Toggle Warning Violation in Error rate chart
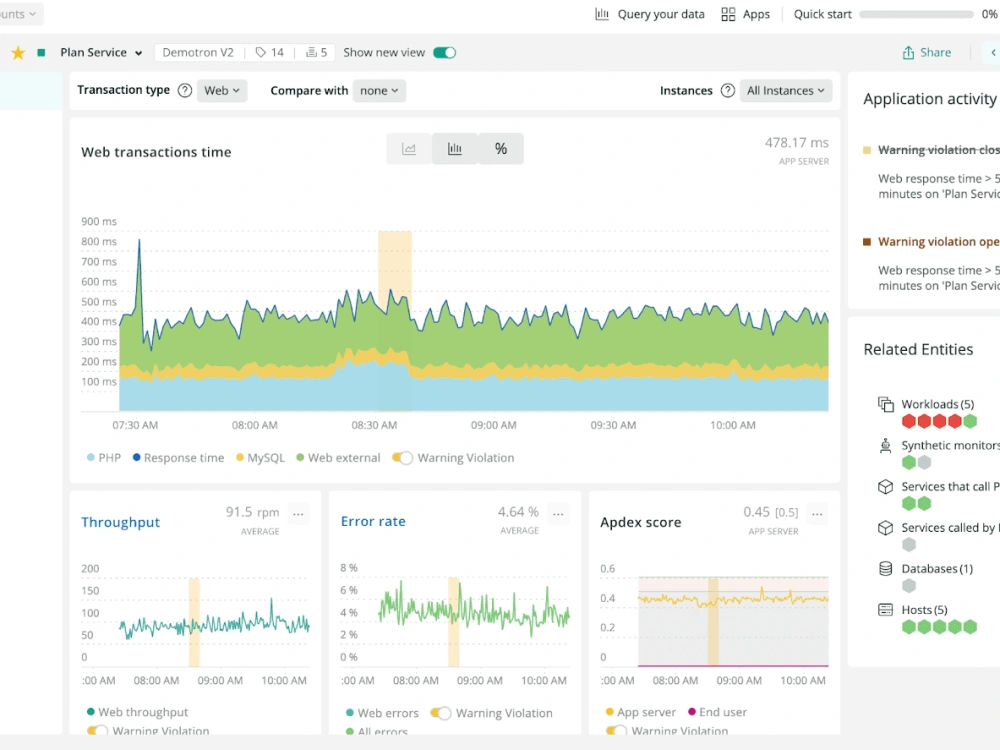 pyautogui.click(x=441, y=713)
